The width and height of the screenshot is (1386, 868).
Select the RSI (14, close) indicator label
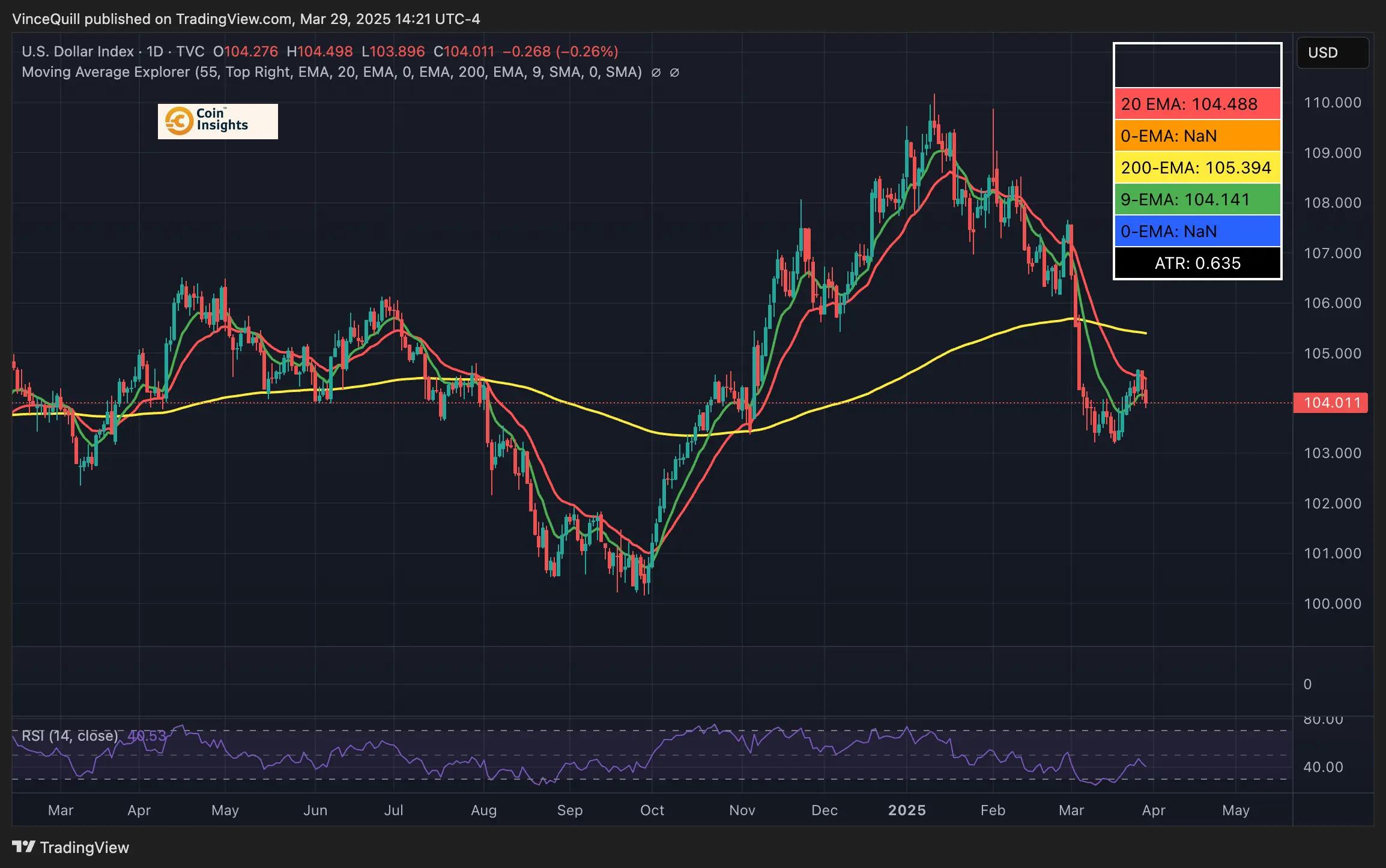(70, 735)
